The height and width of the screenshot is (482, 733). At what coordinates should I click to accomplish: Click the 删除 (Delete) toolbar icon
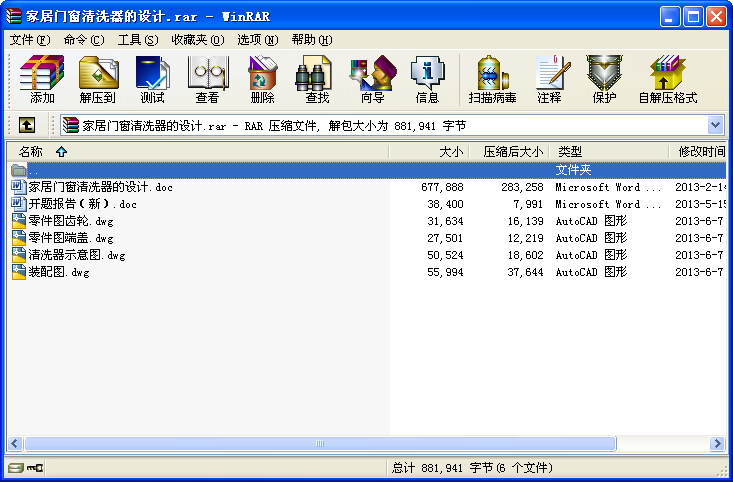[x=262, y=79]
